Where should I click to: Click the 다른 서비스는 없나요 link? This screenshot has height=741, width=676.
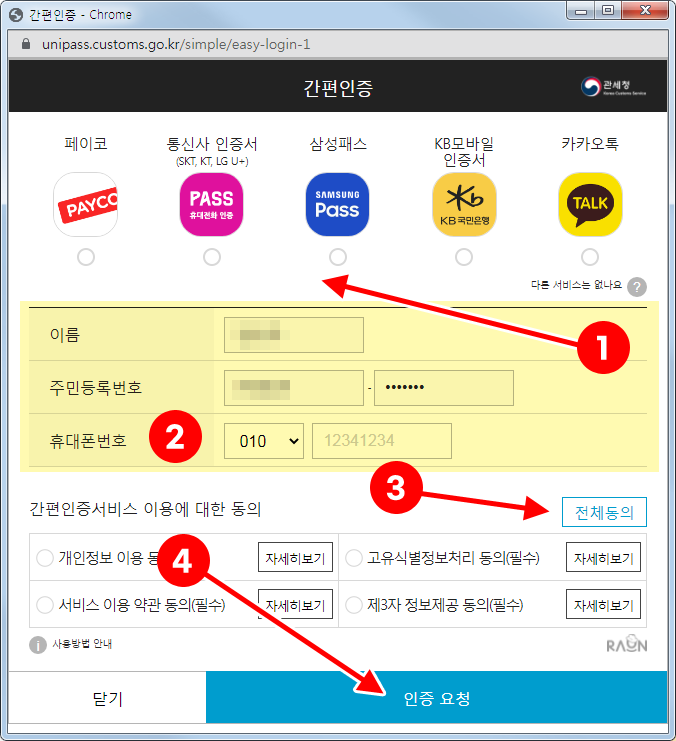[576, 285]
